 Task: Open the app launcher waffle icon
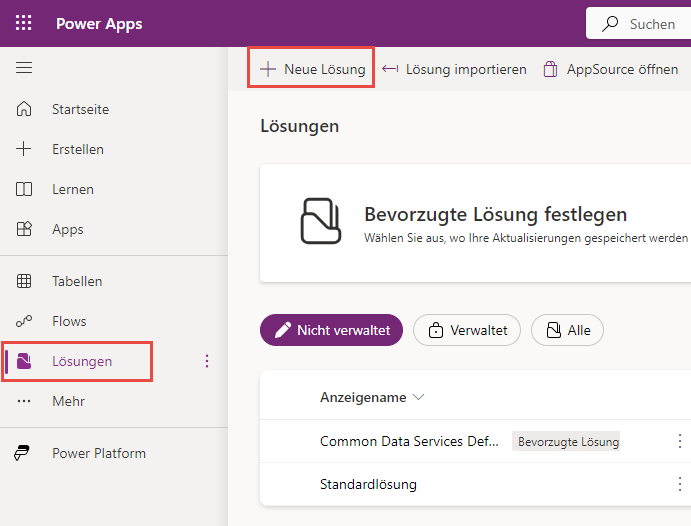(23, 23)
